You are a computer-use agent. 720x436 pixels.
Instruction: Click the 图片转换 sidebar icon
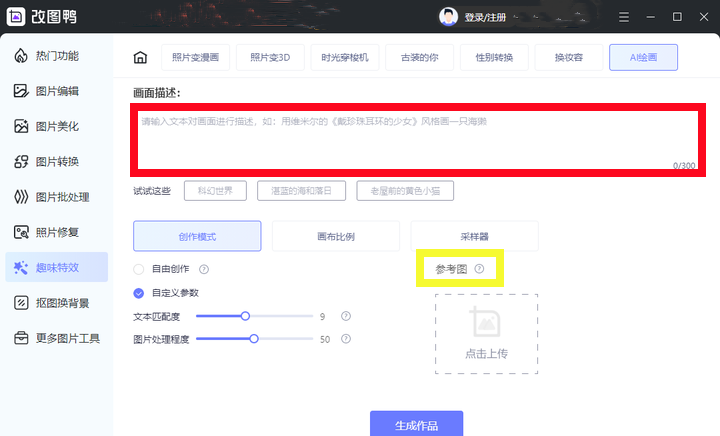pyautogui.click(x=21, y=162)
